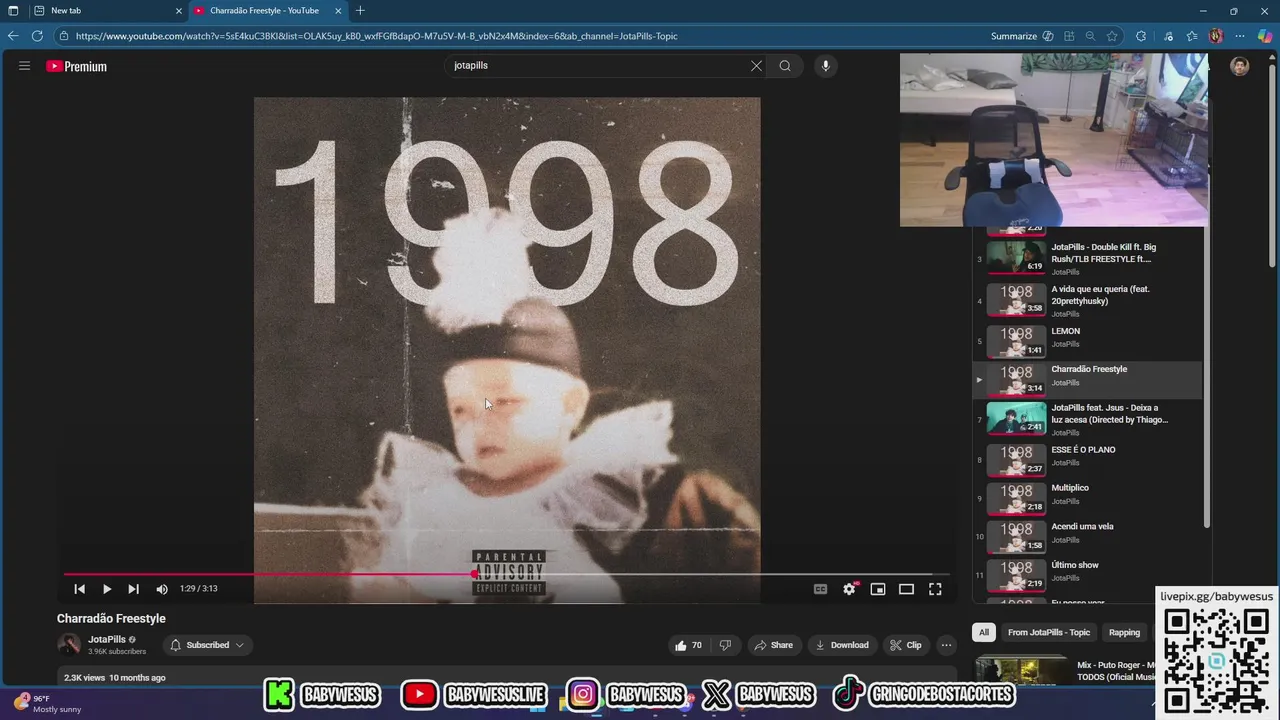1280x720 pixels.
Task: Open the YouTube guide hamburger menu
Action: point(24,66)
